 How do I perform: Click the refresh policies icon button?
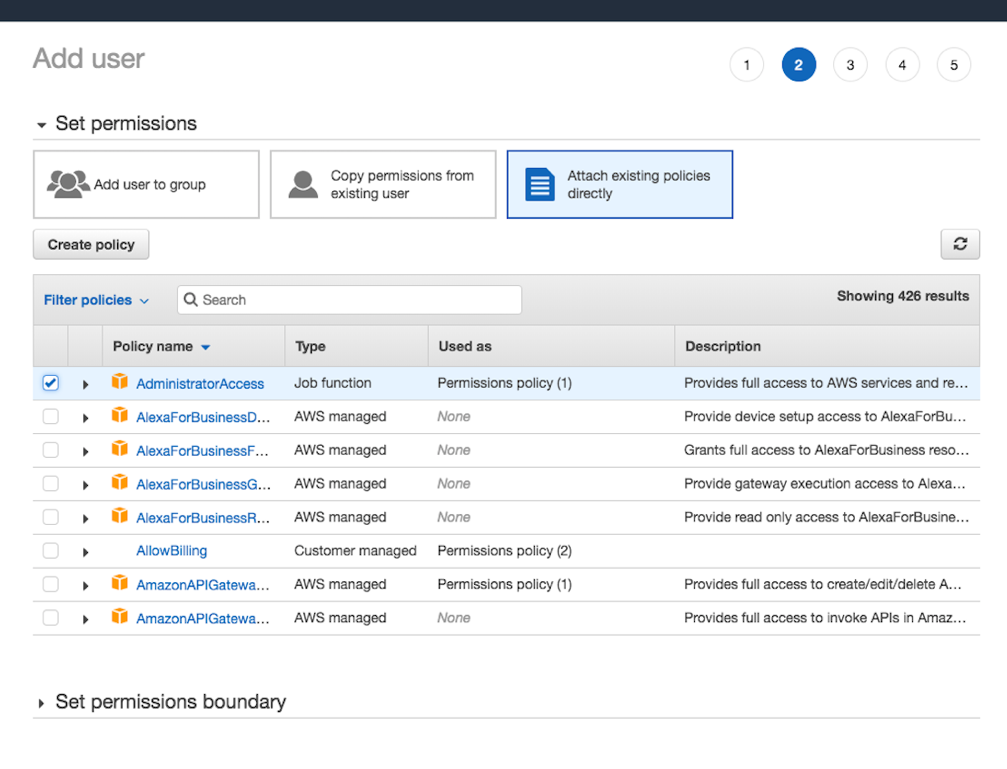click(960, 244)
